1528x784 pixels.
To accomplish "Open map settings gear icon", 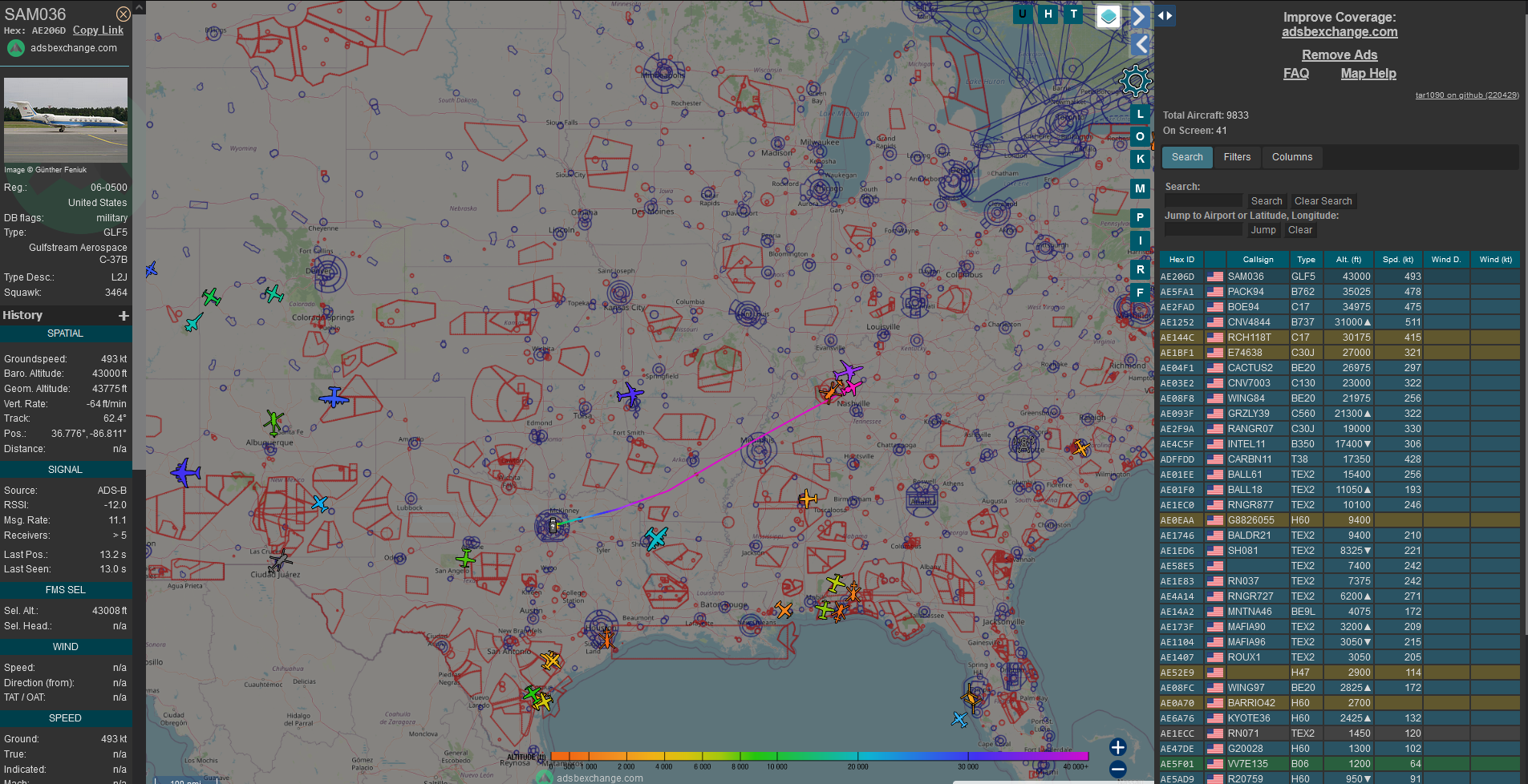I will tap(1135, 80).
